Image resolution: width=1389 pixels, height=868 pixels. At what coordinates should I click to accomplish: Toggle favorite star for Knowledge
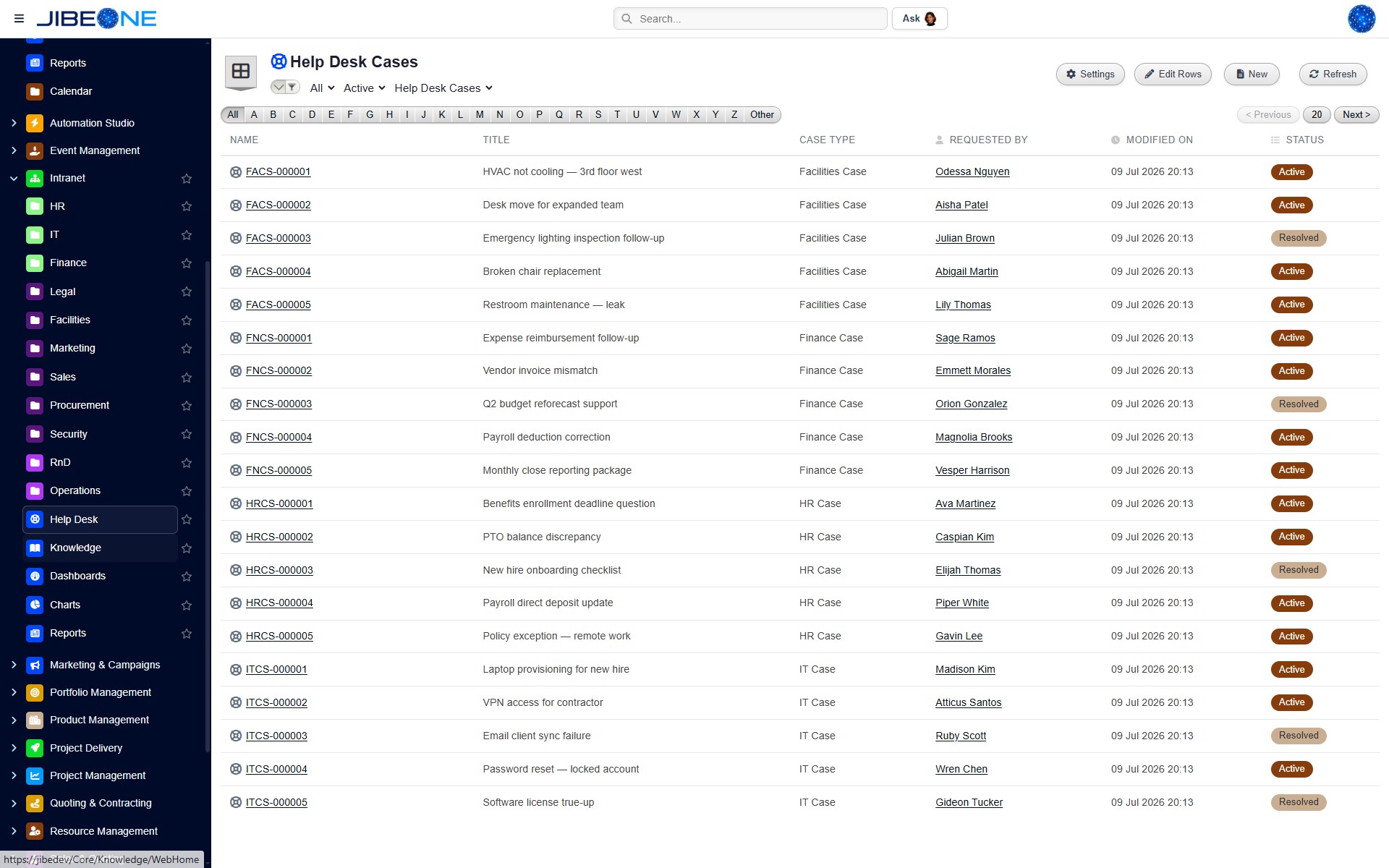pyautogui.click(x=187, y=548)
